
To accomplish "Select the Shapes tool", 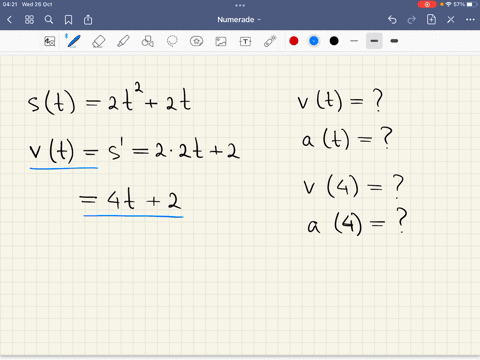I will pyautogui.click(x=147, y=41).
